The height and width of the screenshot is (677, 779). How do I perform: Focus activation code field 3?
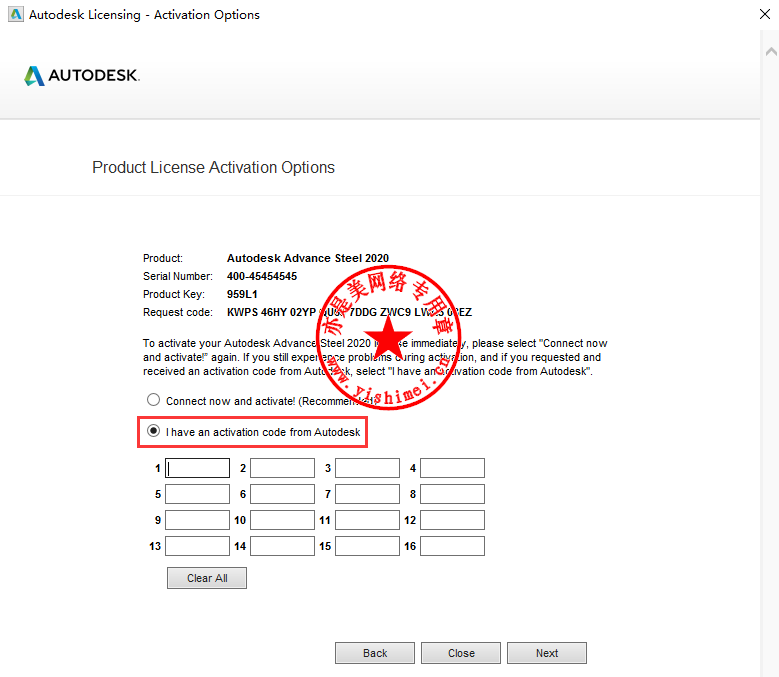click(367, 468)
